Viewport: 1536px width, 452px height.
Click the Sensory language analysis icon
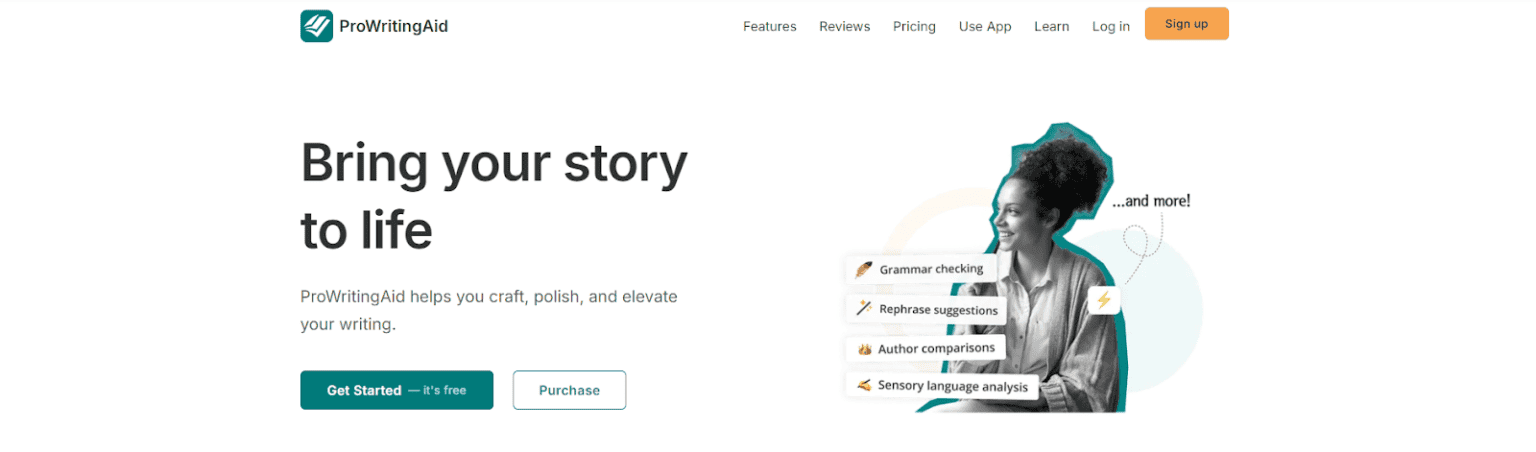[x=863, y=386]
